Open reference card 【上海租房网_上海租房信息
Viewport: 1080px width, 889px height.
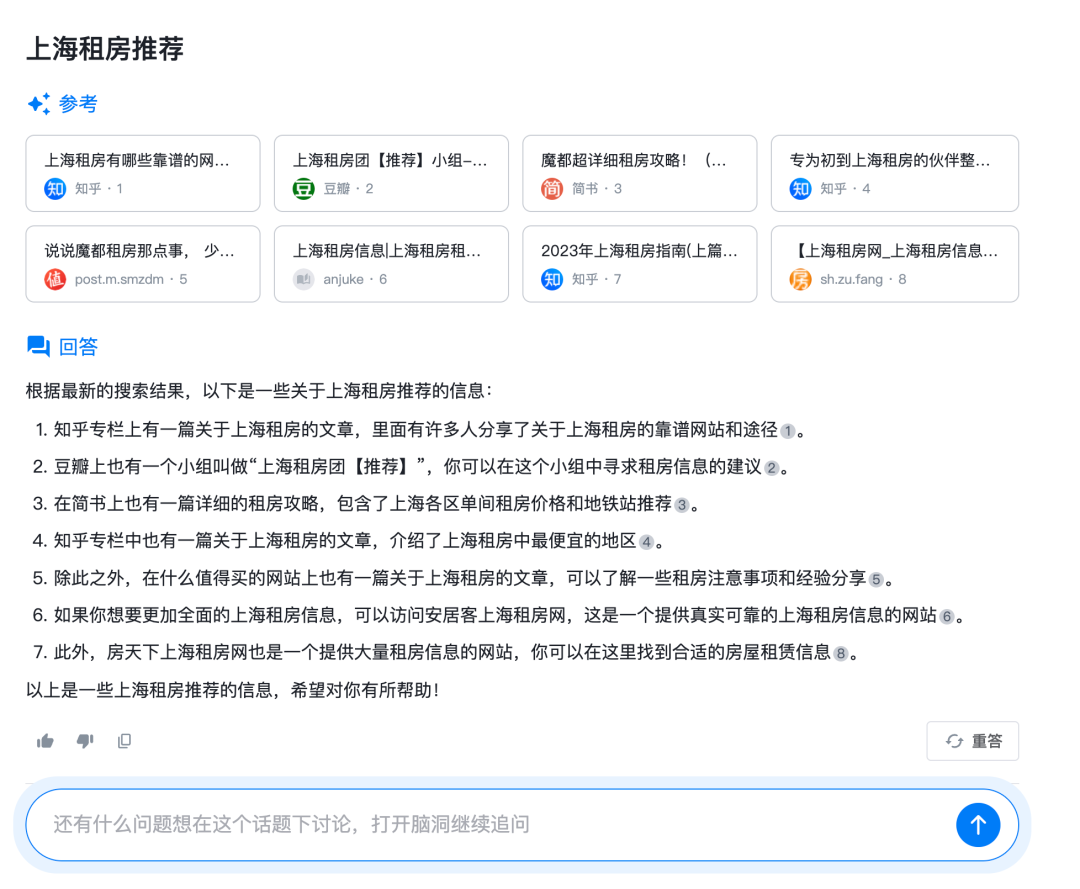pos(895,264)
